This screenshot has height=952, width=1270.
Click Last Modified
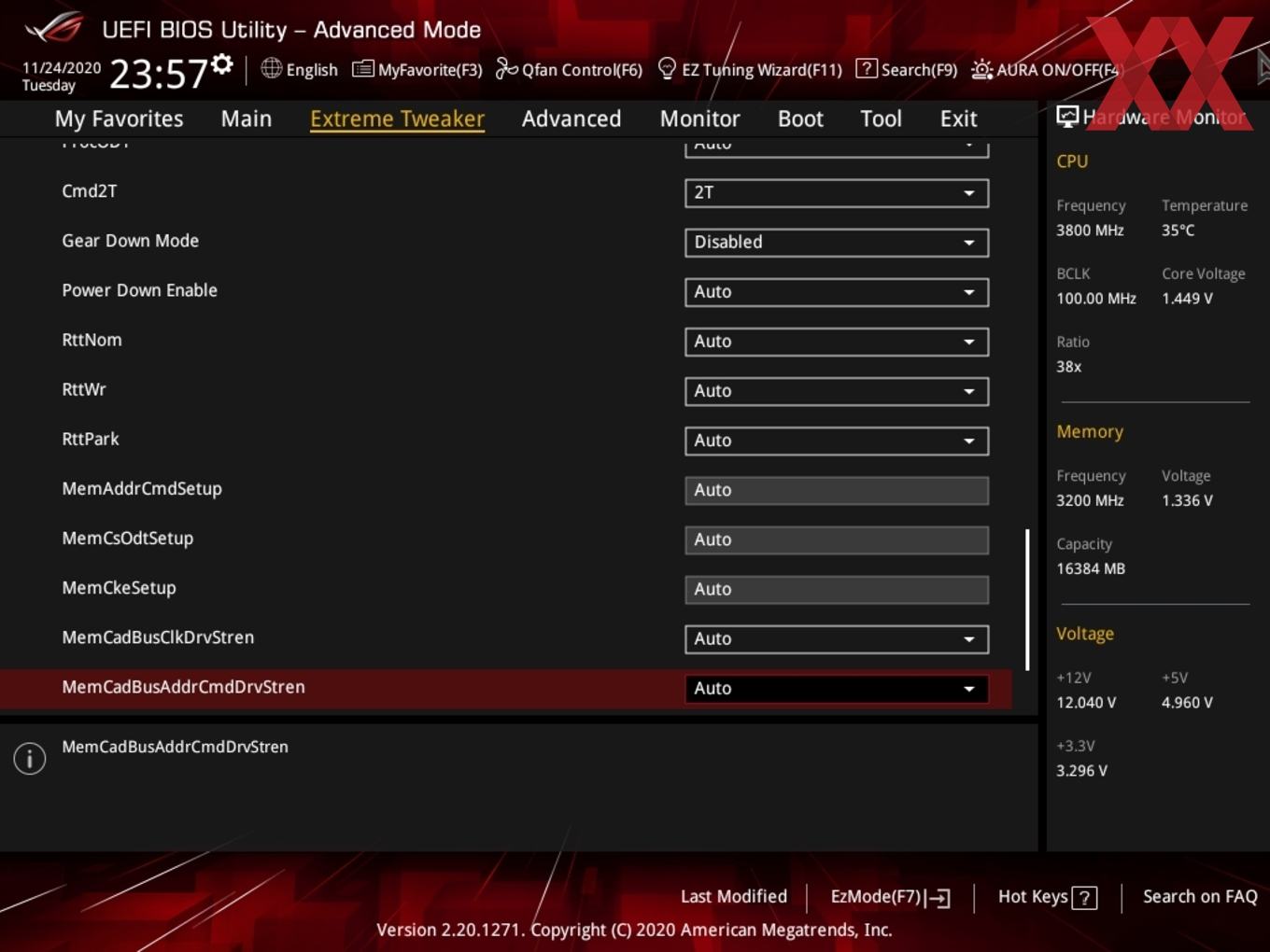pyautogui.click(x=734, y=897)
